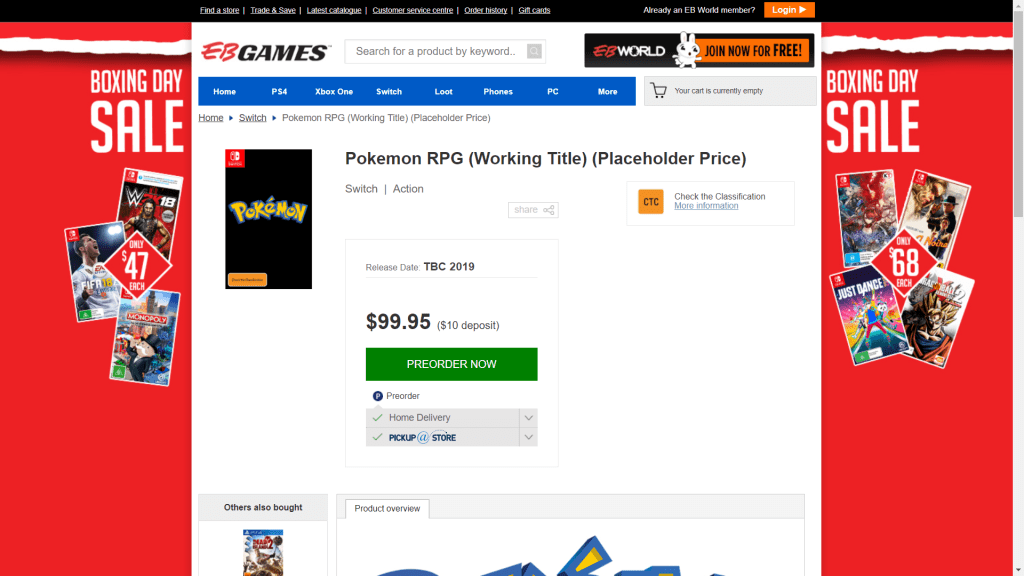
Task: Select the Product overview tab
Action: click(x=387, y=509)
